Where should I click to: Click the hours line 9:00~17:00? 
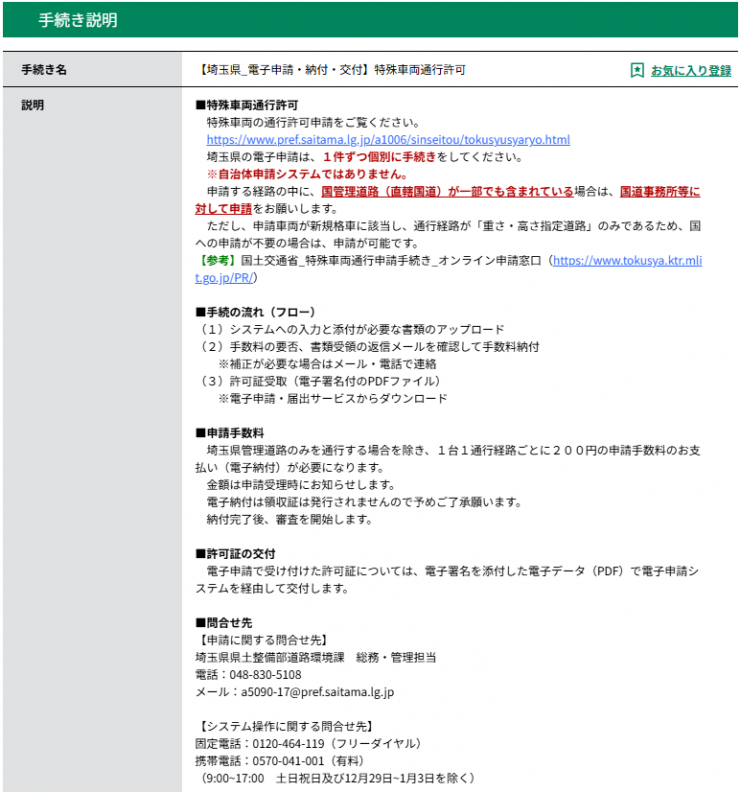coord(336,778)
